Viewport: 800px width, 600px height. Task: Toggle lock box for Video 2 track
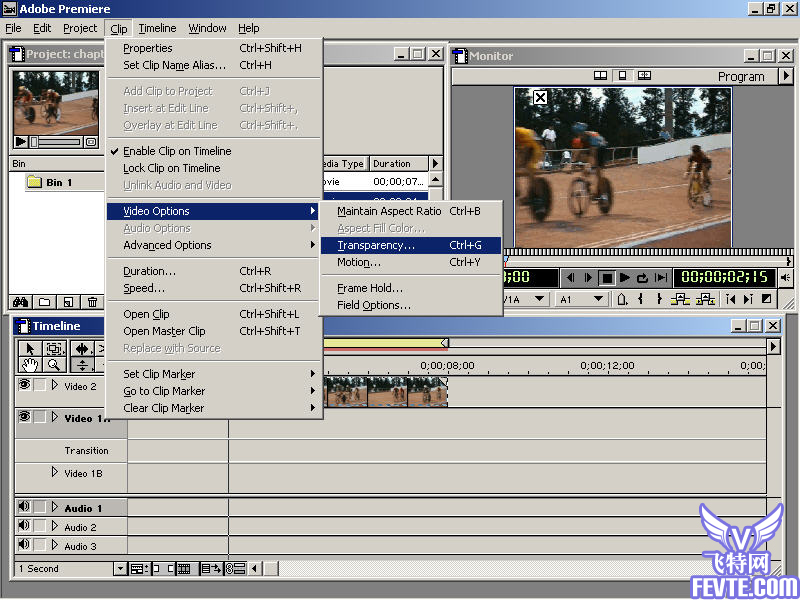(x=40, y=385)
